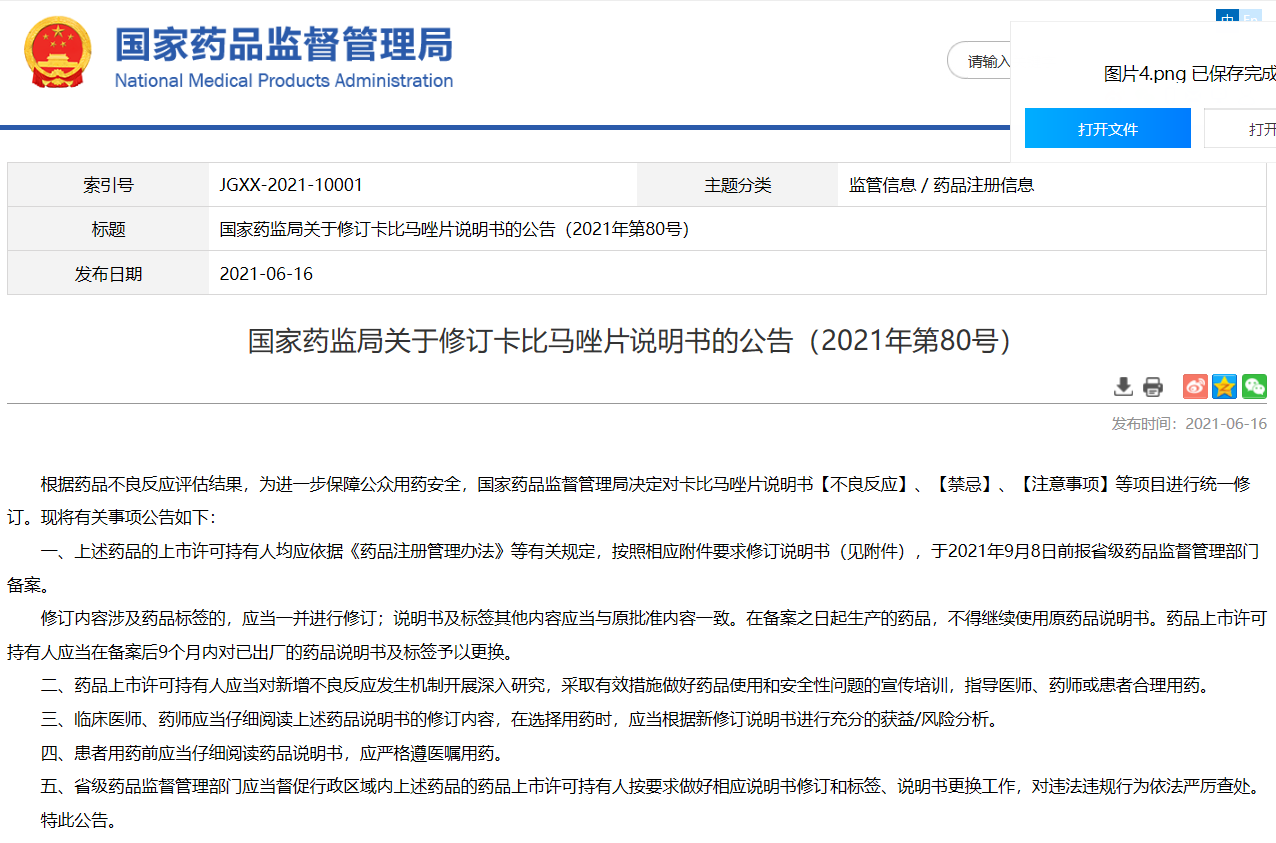Select the index number JGXX-2021-10001
The height and width of the screenshot is (843, 1276).
pos(291,185)
